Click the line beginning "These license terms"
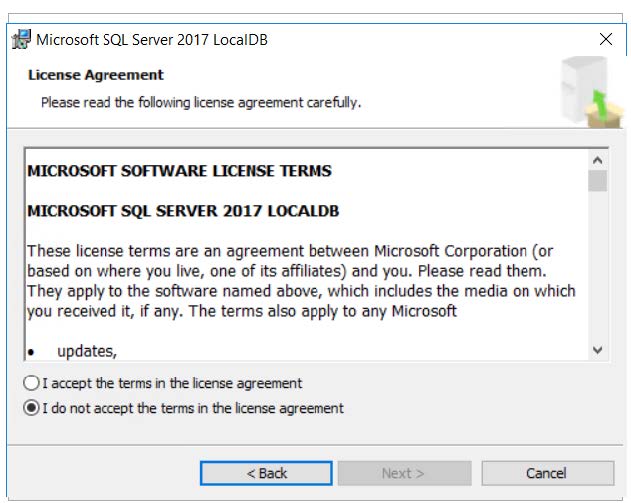This screenshot has width=631, height=503. click(290, 250)
